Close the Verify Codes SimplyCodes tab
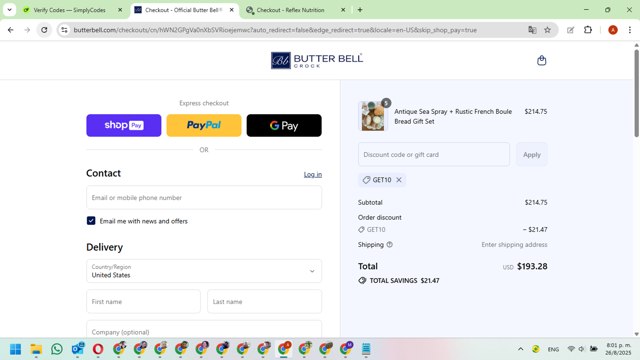Image resolution: width=640 pixels, height=360 pixels. tap(120, 10)
